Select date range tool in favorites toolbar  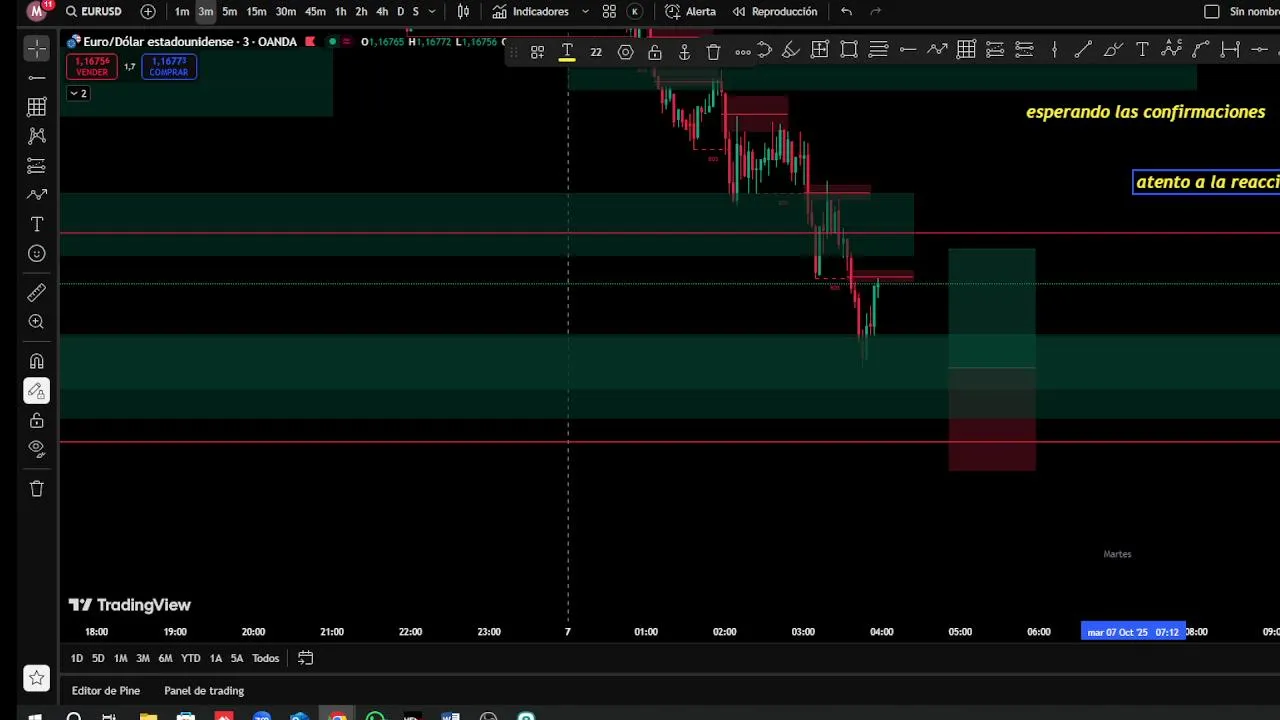1230,49
